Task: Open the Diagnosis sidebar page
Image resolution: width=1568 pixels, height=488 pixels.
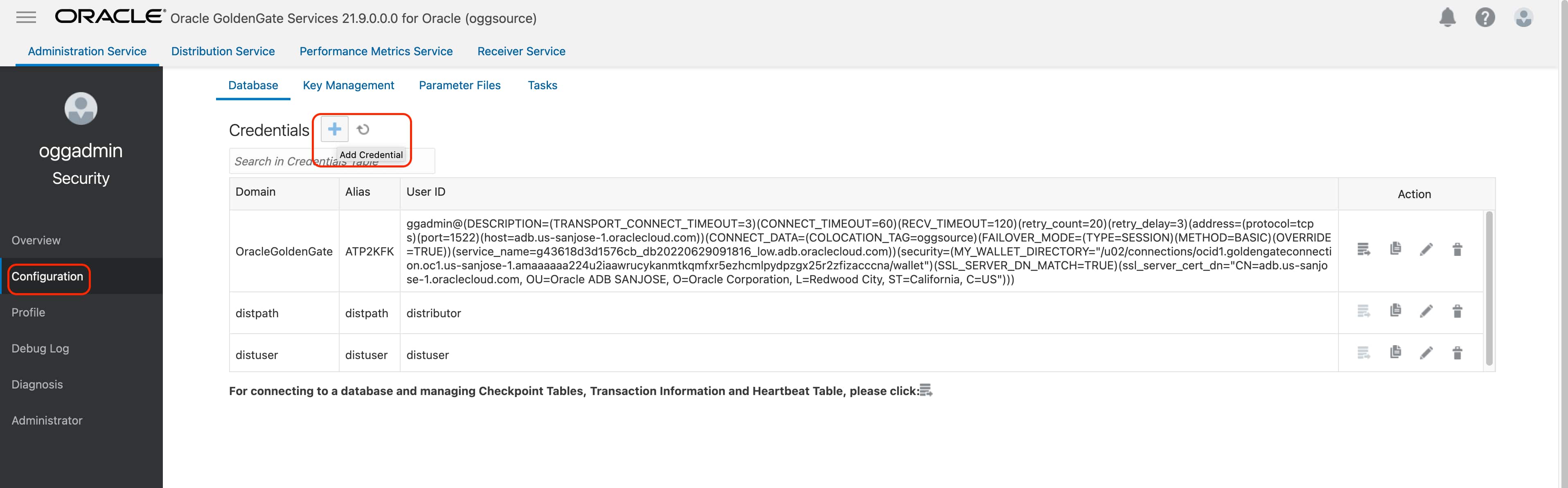Action: coord(37,384)
